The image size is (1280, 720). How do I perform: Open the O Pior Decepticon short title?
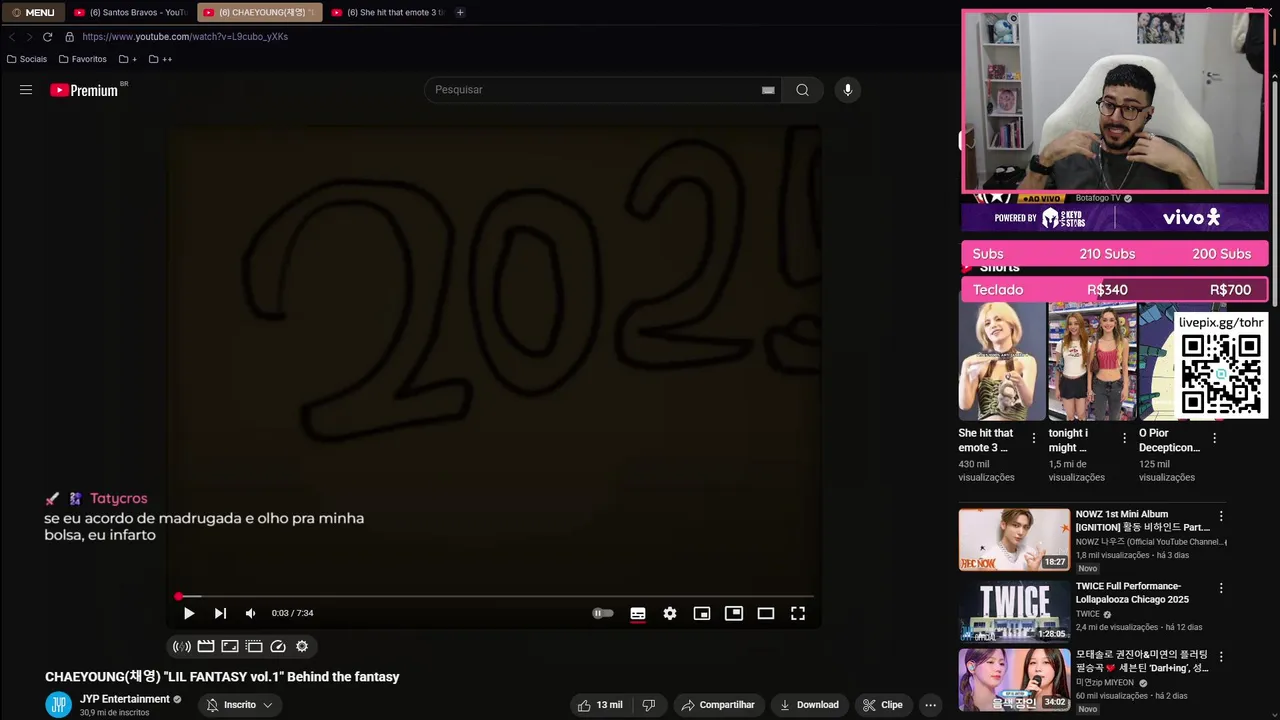click(1169, 440)
